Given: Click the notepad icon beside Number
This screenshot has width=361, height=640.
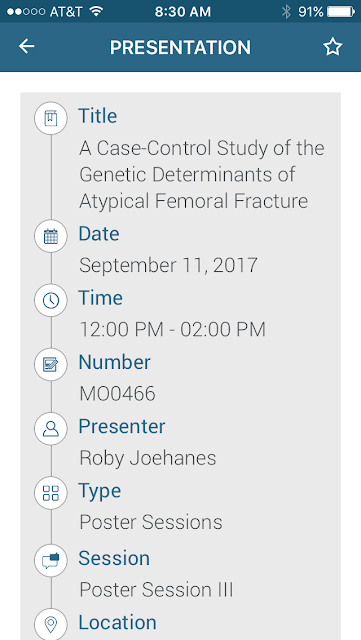Looking at the screenshot, I should (x=51, y=364).
